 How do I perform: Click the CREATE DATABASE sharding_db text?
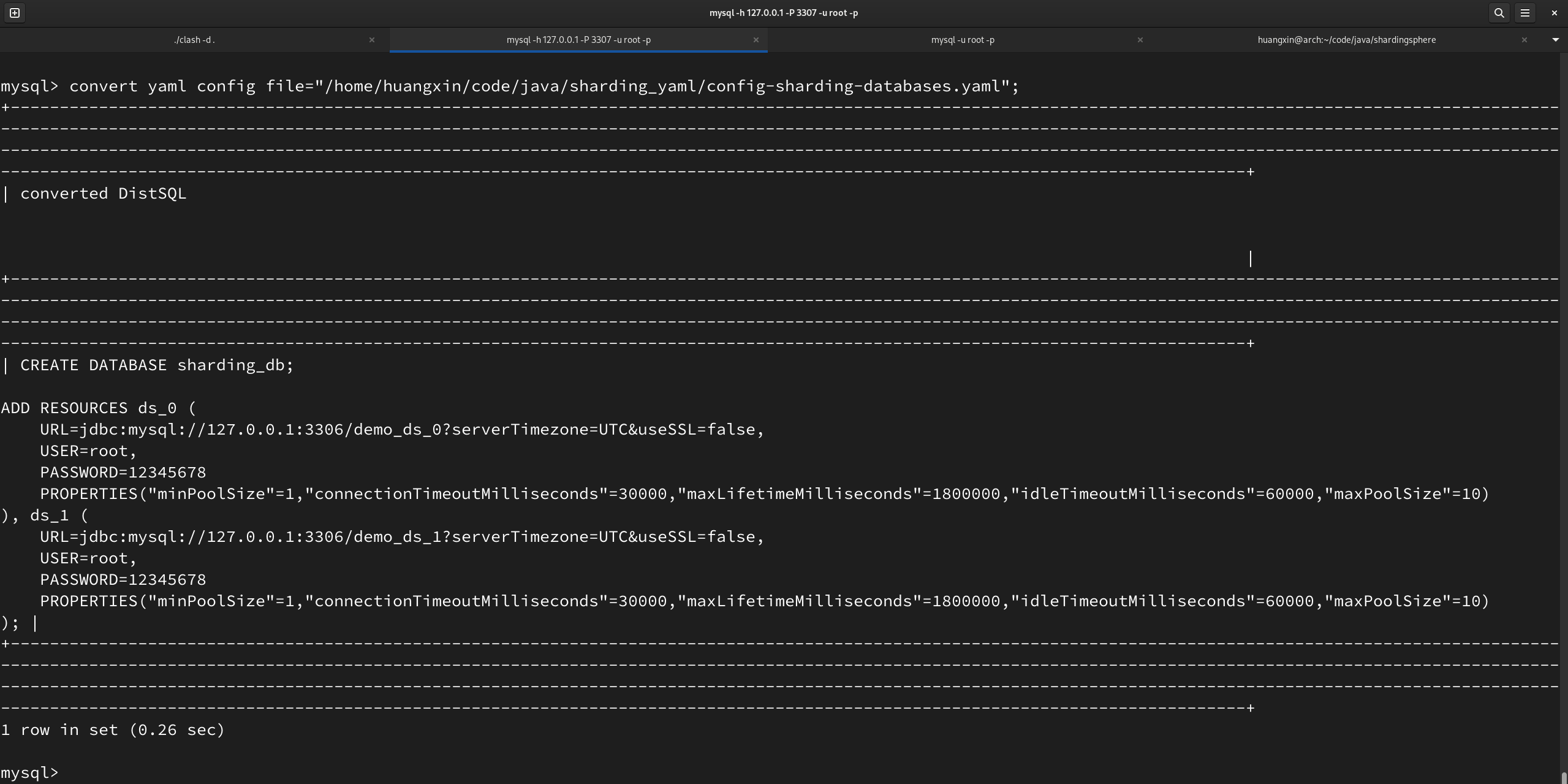point(157,365)
